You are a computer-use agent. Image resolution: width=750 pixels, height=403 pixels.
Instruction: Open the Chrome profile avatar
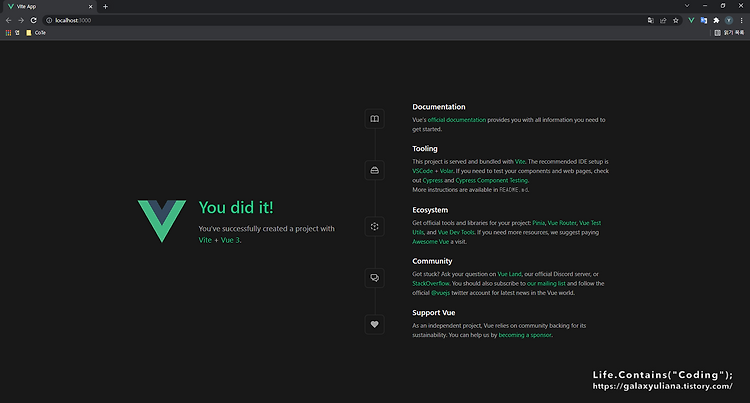pos(728,20)
